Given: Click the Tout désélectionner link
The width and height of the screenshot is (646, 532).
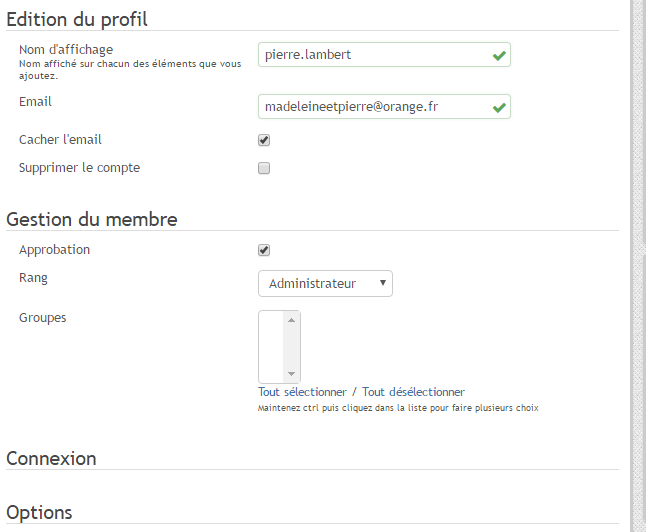Looking at the screenshot, I should [x=413, y=392].
